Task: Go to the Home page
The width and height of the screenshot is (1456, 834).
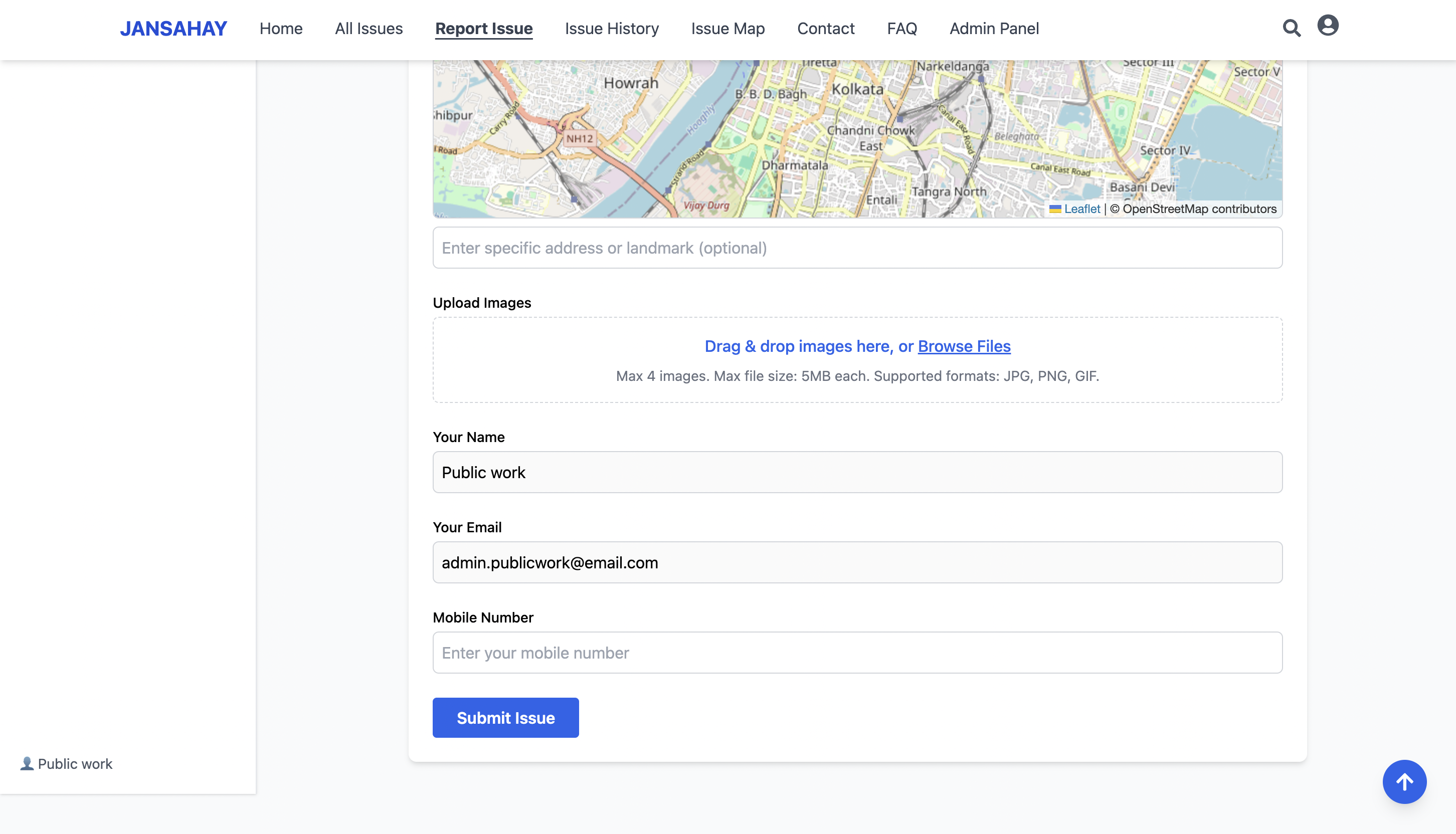Action: (x=281, y=29)
